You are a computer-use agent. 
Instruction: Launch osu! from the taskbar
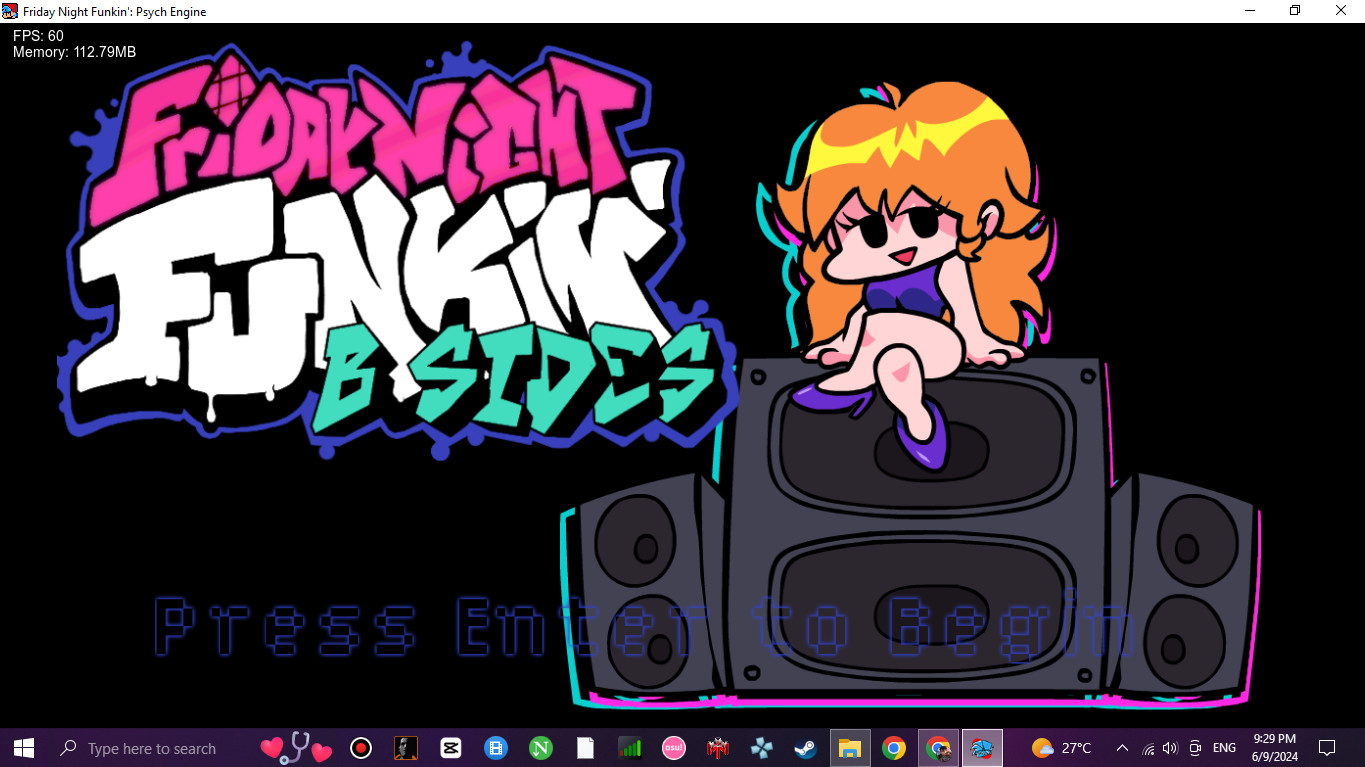coord(674,748)
